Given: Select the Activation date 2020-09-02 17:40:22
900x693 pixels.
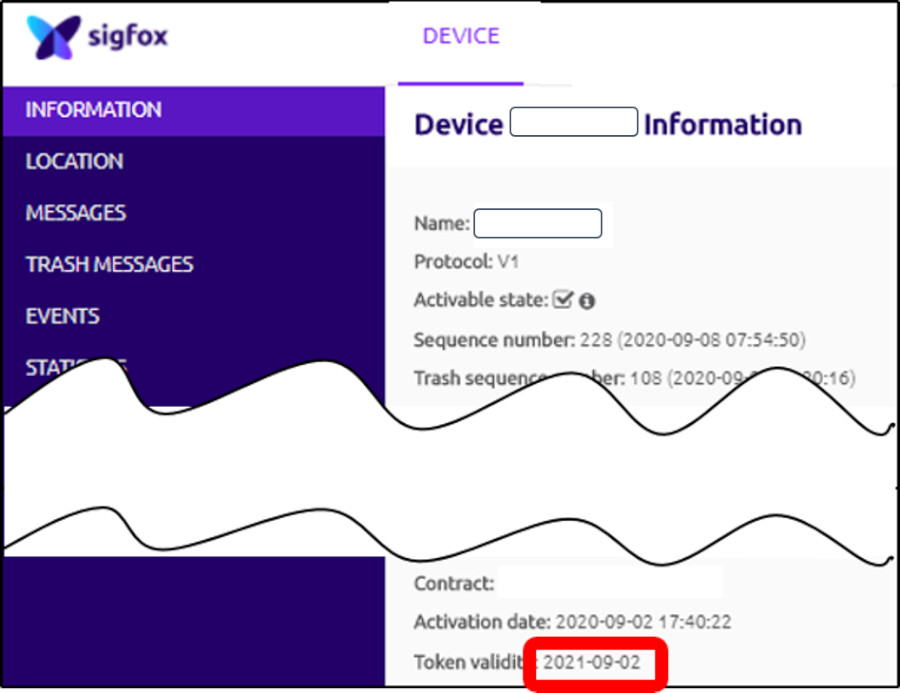Looking at the screenshot, I should (x=643, y=622).
